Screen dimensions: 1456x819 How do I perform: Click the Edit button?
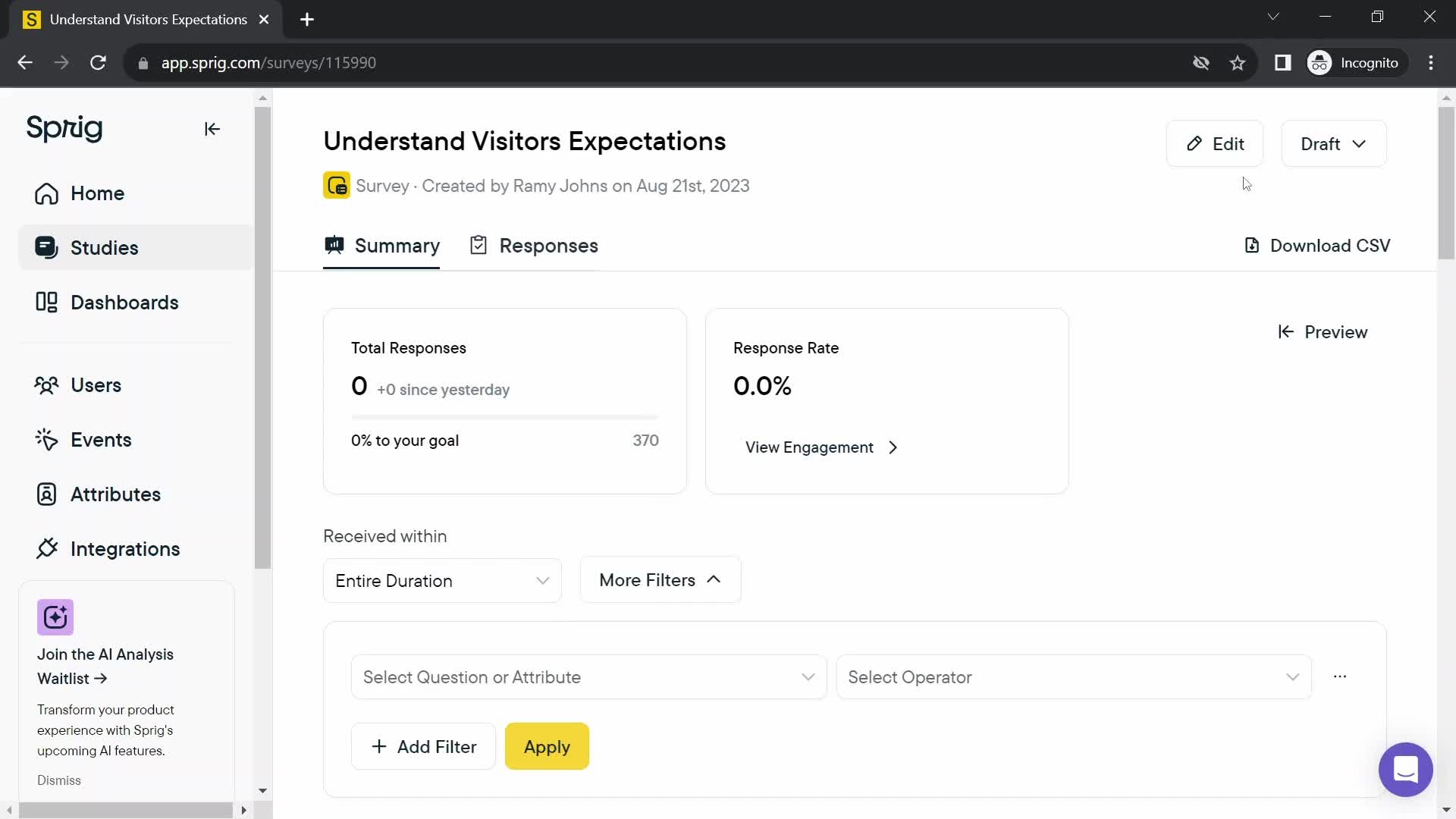coord(1216,143)
